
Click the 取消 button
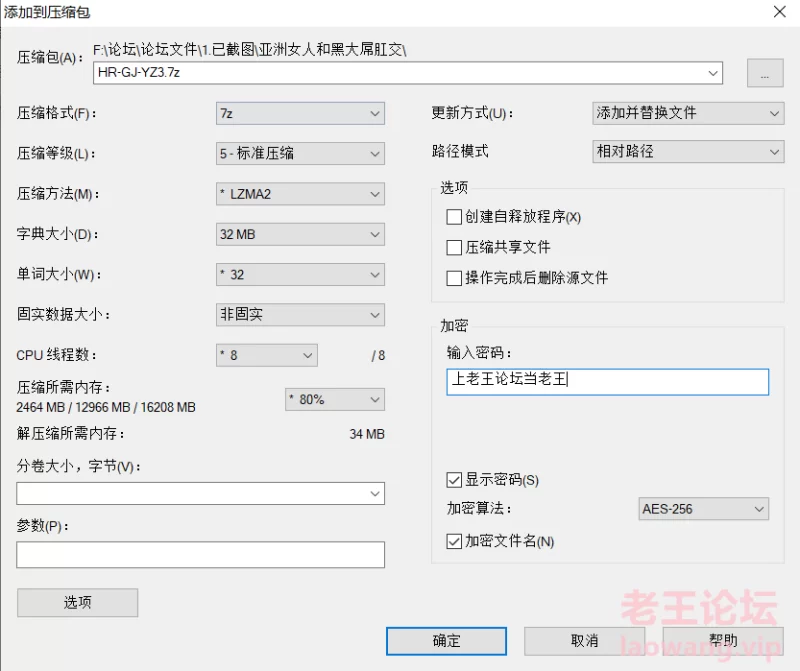585,641
